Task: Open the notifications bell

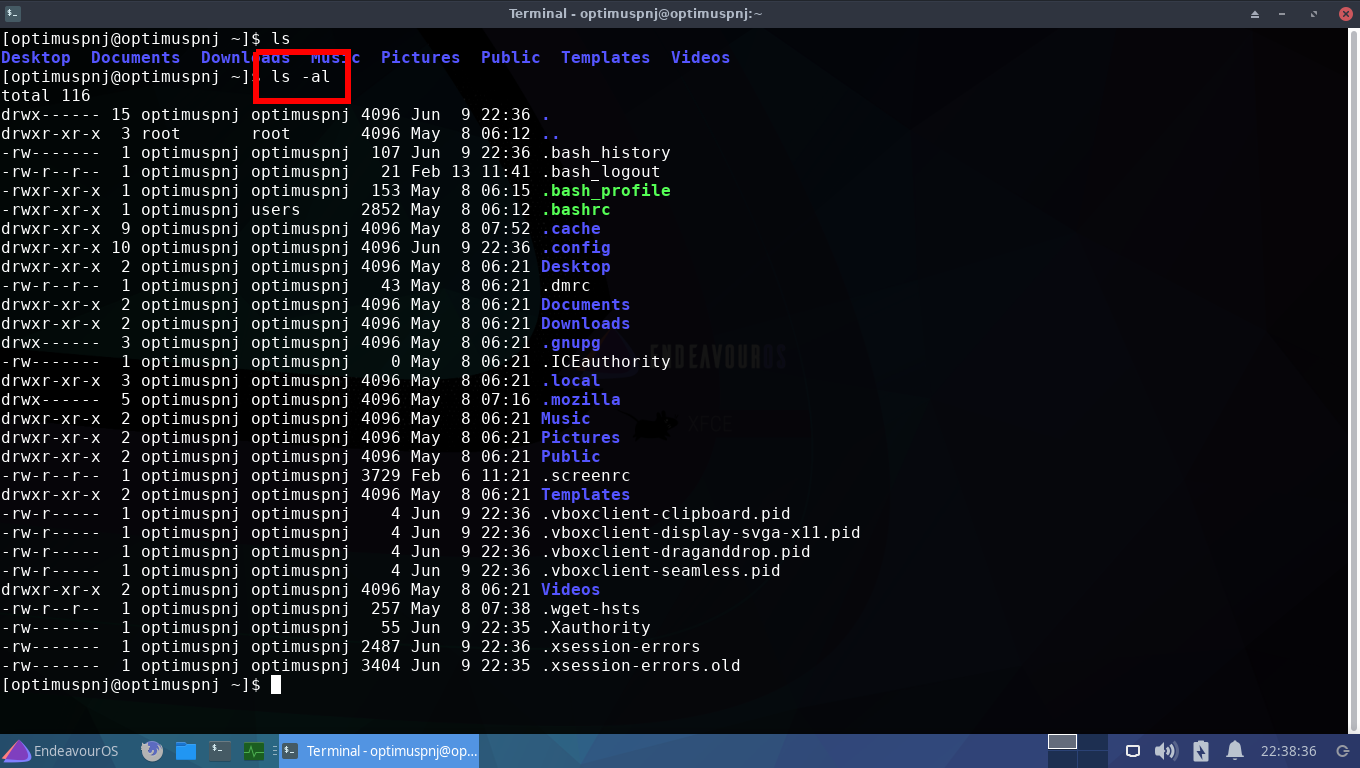Action: tap(1235, 751)
